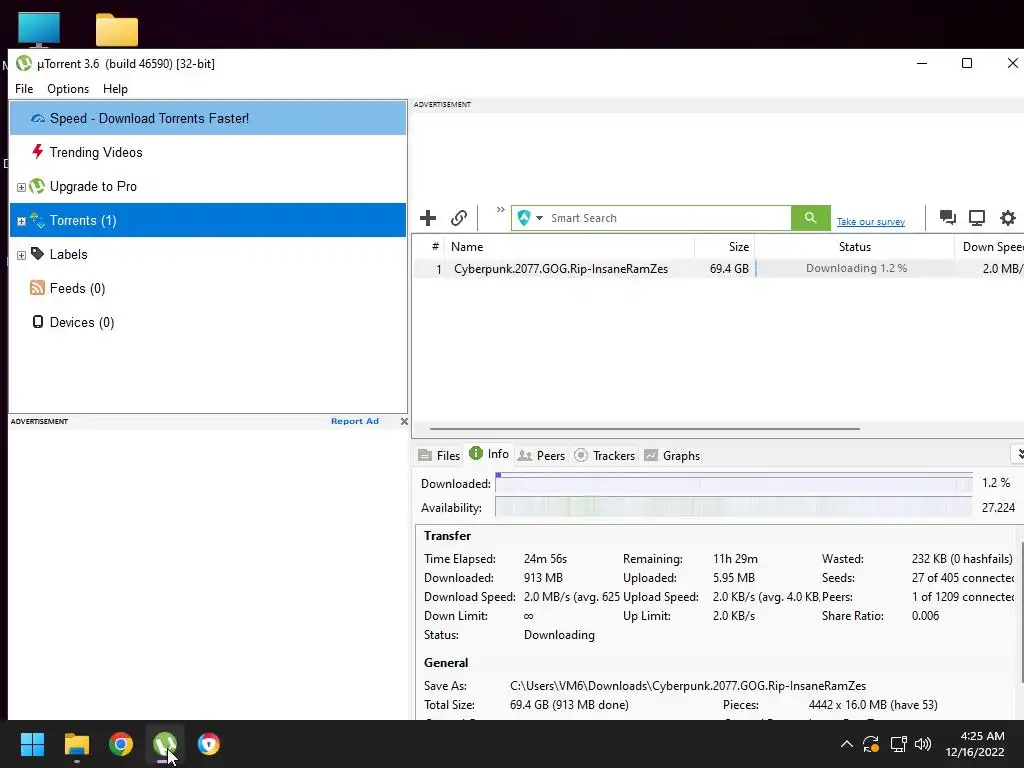Open Google Chrome from taskbar
The image size is (1024, 768).
(121, 744)
